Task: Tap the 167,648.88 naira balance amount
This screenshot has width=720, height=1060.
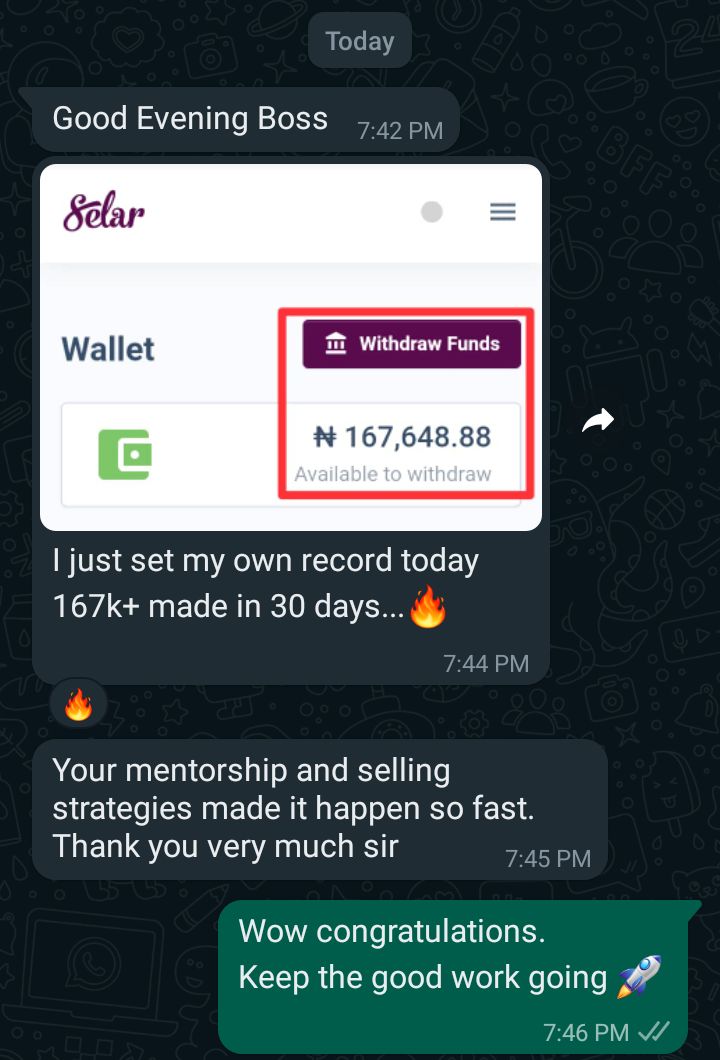Action: [403, 437]
